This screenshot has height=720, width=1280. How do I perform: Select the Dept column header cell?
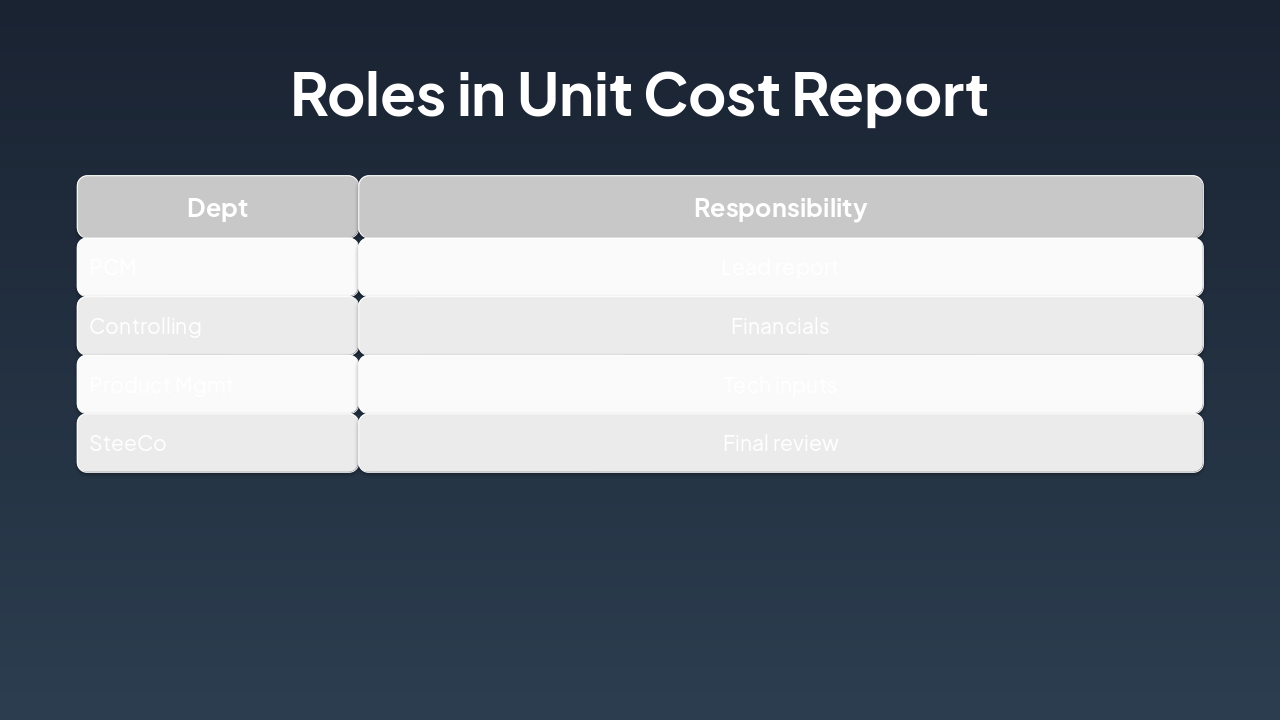pyautogui.click(x=217, y=207)
